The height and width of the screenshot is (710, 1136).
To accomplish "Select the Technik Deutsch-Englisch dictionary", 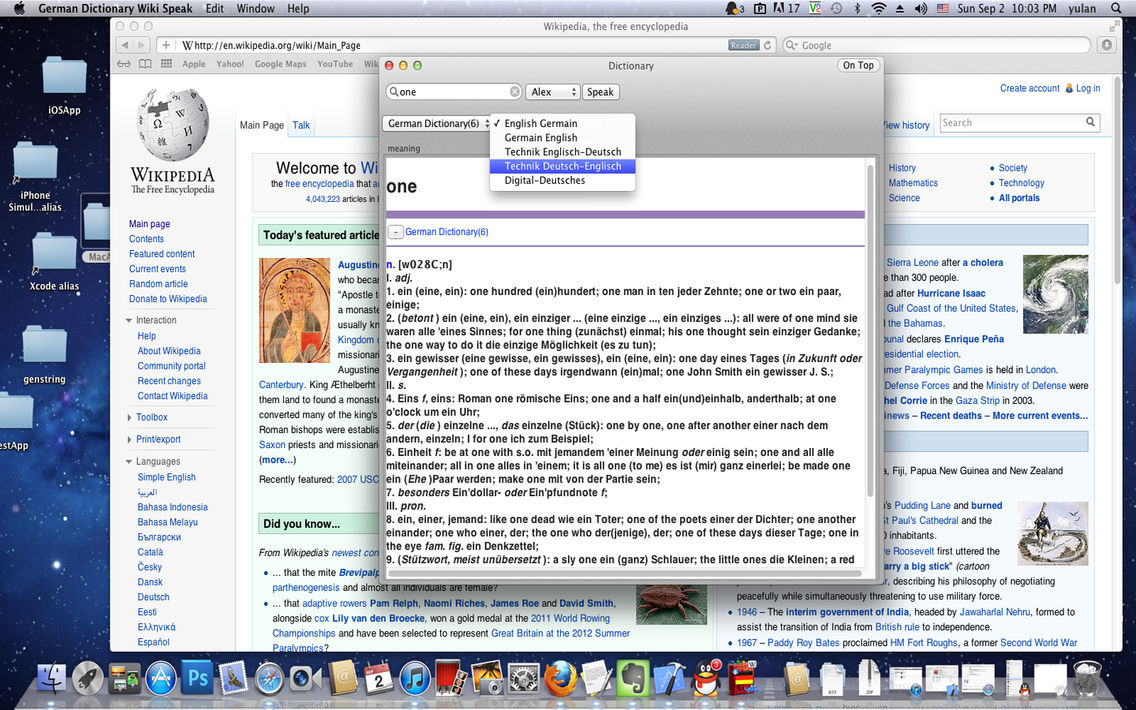I will (563, 166).
